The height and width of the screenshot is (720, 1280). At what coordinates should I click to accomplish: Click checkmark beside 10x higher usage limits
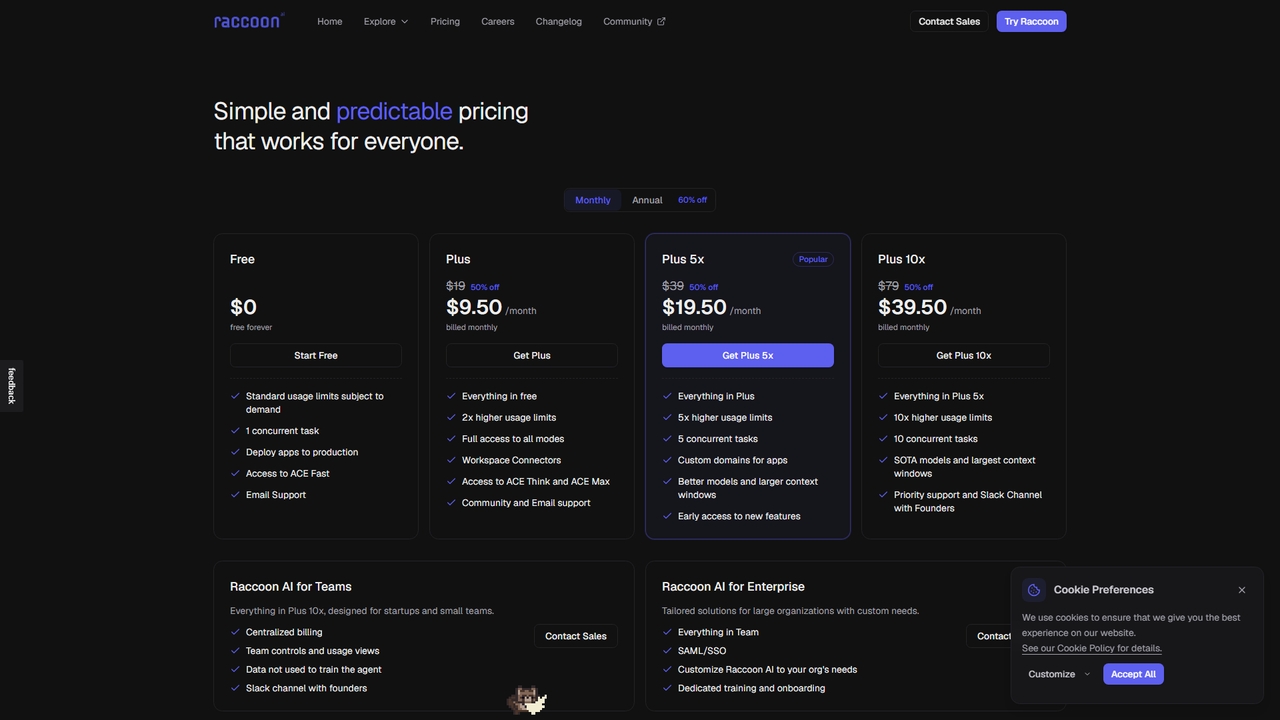tap(883, 417)
